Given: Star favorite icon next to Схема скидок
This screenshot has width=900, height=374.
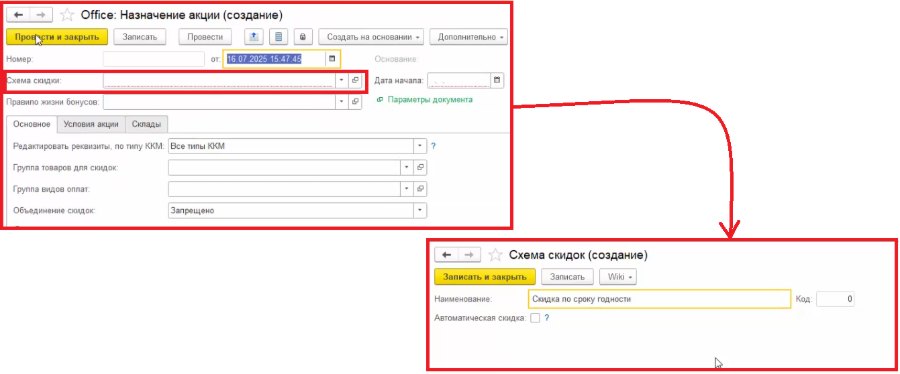Looking at the screenshot, I should pos(496,255).
